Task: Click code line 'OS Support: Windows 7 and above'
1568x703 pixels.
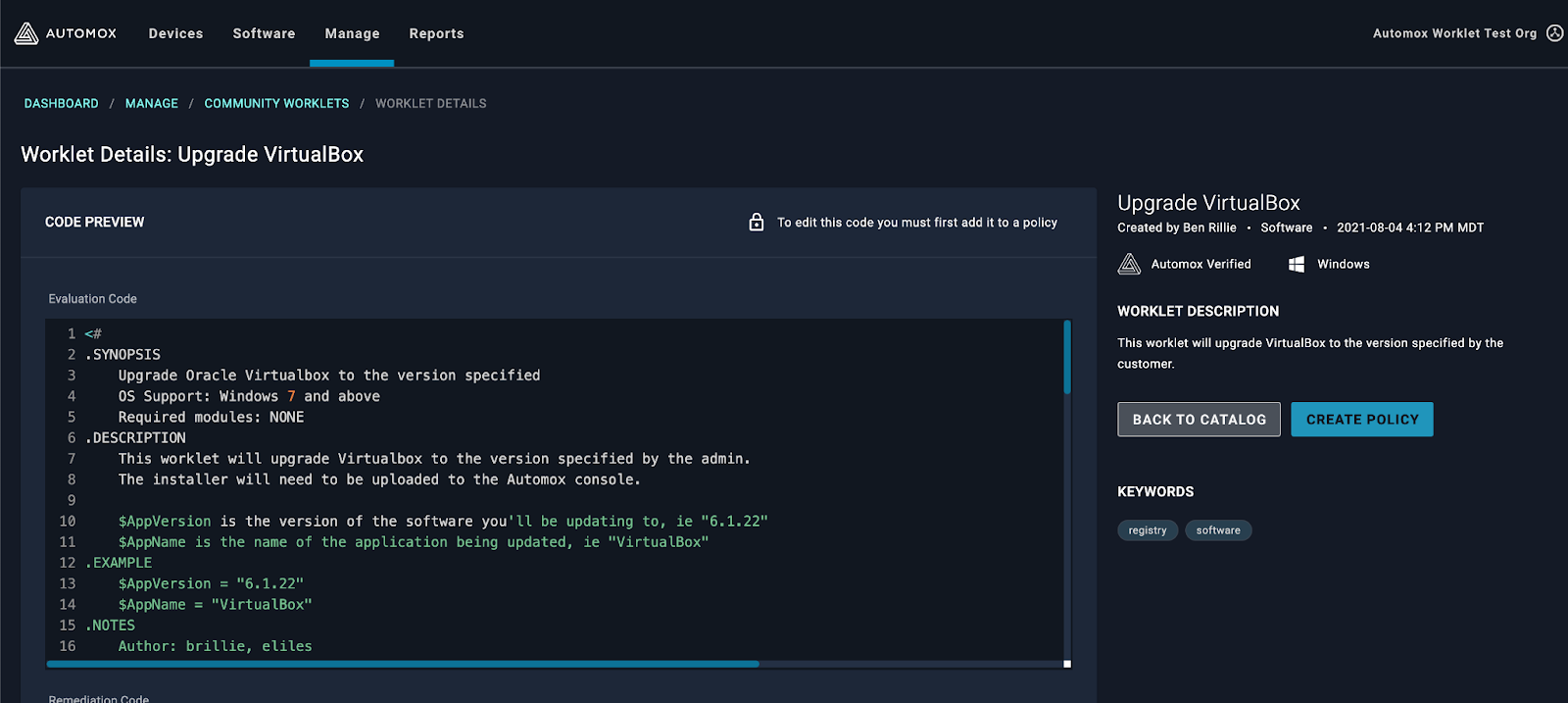Action: point(249,397)
